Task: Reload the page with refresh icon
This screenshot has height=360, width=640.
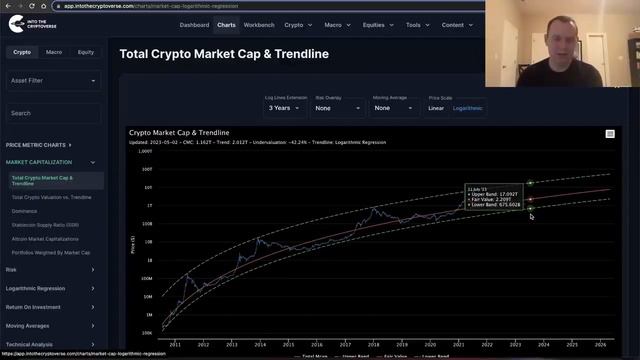Action: click(31, 6)
